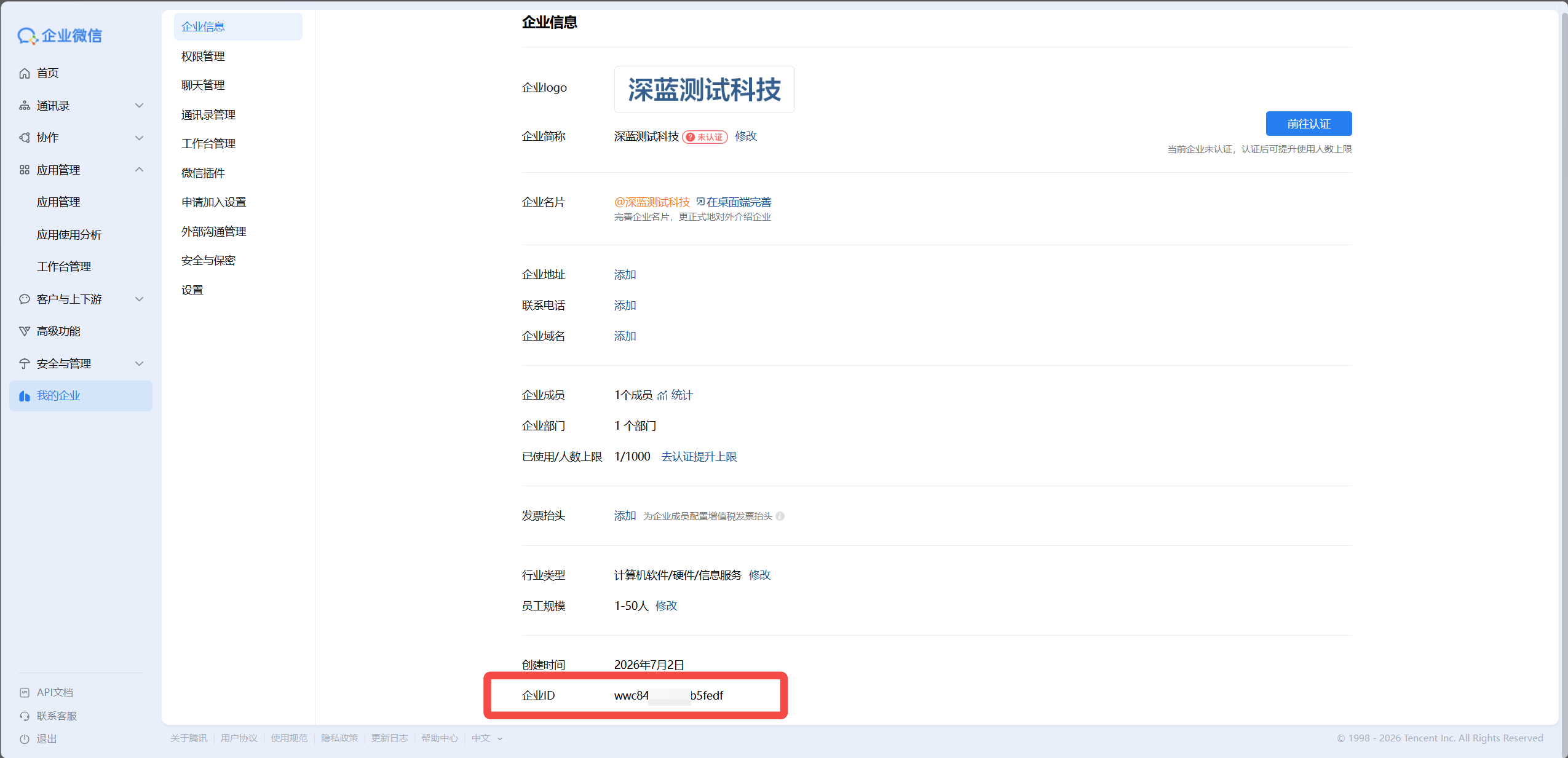Click the 在桌面端完善 external link icon

coord(700,202)
